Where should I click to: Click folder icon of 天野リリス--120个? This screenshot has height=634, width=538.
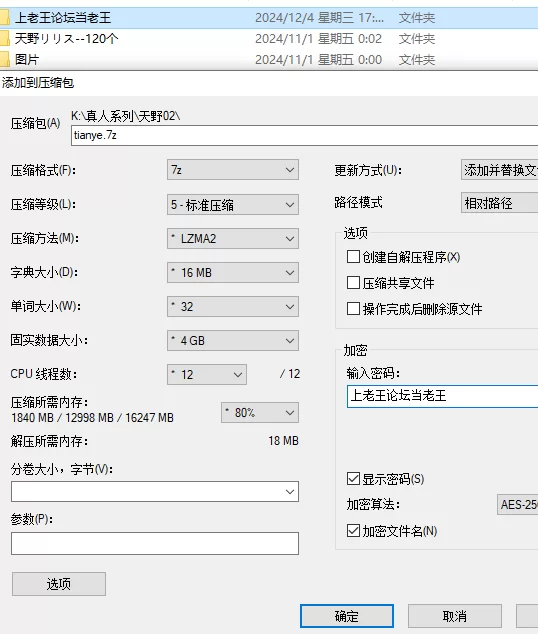4,39
